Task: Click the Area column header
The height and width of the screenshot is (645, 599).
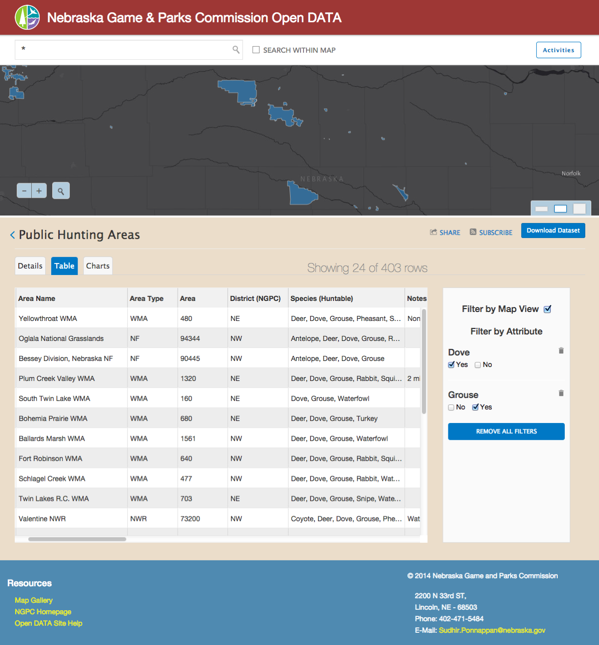Action: [202, 298]
